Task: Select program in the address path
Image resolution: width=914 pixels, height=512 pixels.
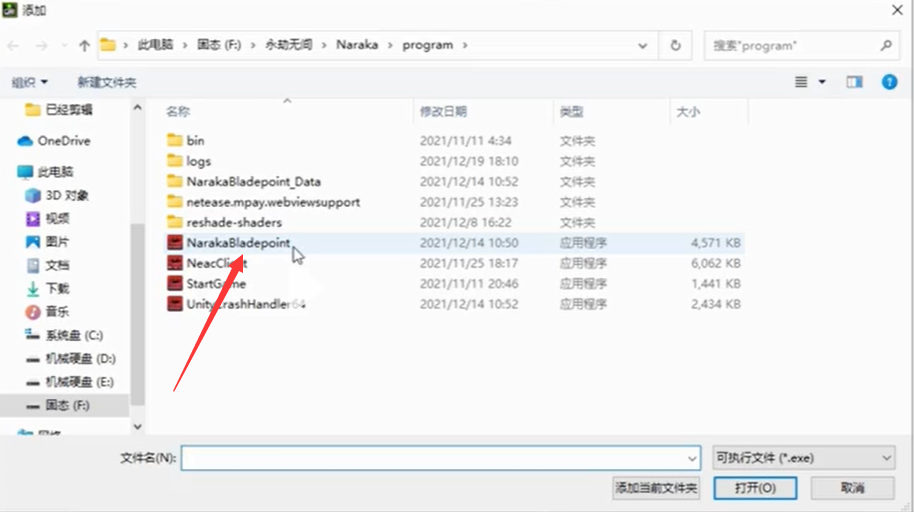Action: click(427, 45)
